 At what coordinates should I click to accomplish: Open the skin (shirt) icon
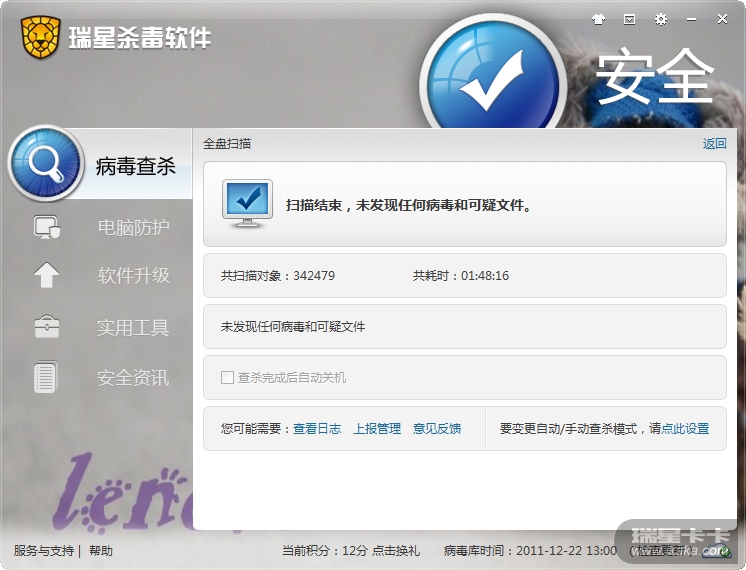tap(598, 20)
